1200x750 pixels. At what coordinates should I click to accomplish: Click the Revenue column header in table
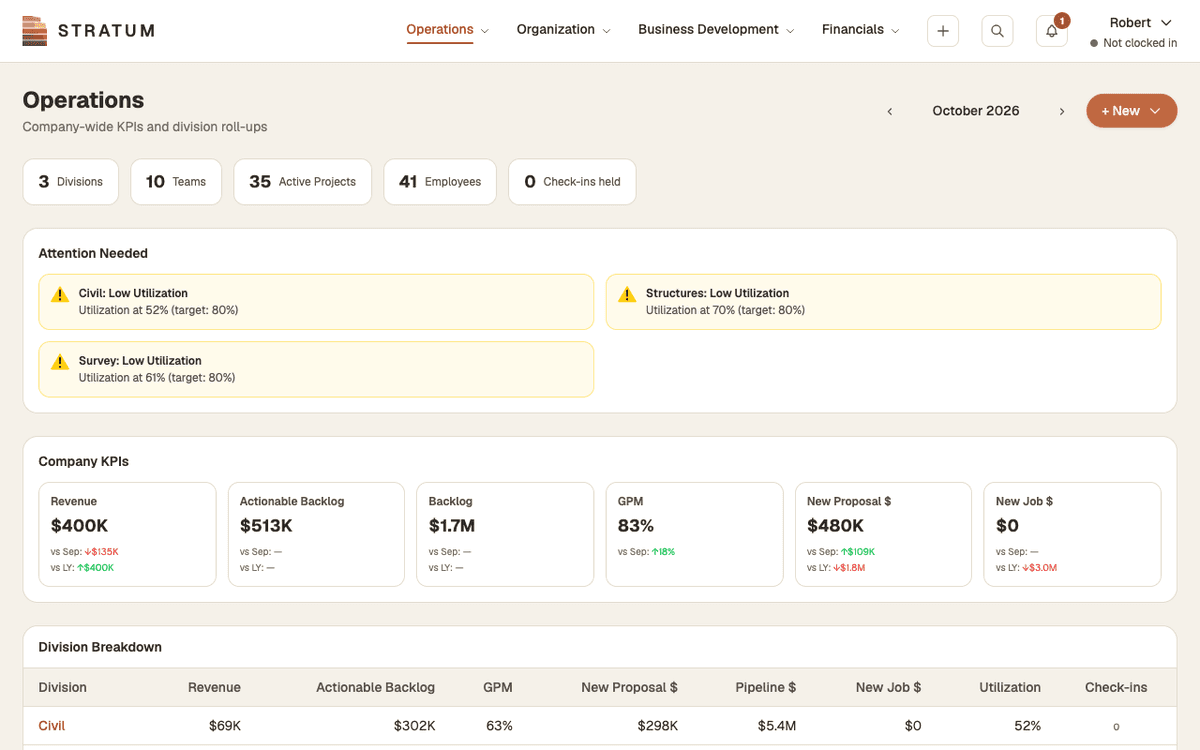click(214, 688)
